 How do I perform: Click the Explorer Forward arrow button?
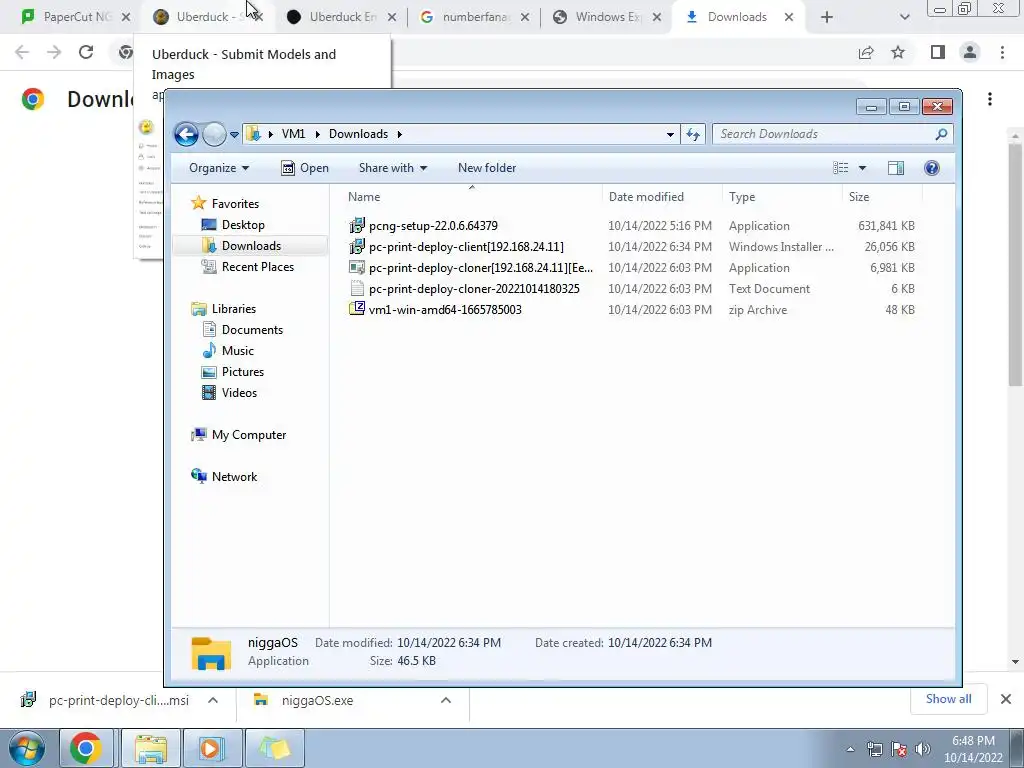(x=214, y=135)
